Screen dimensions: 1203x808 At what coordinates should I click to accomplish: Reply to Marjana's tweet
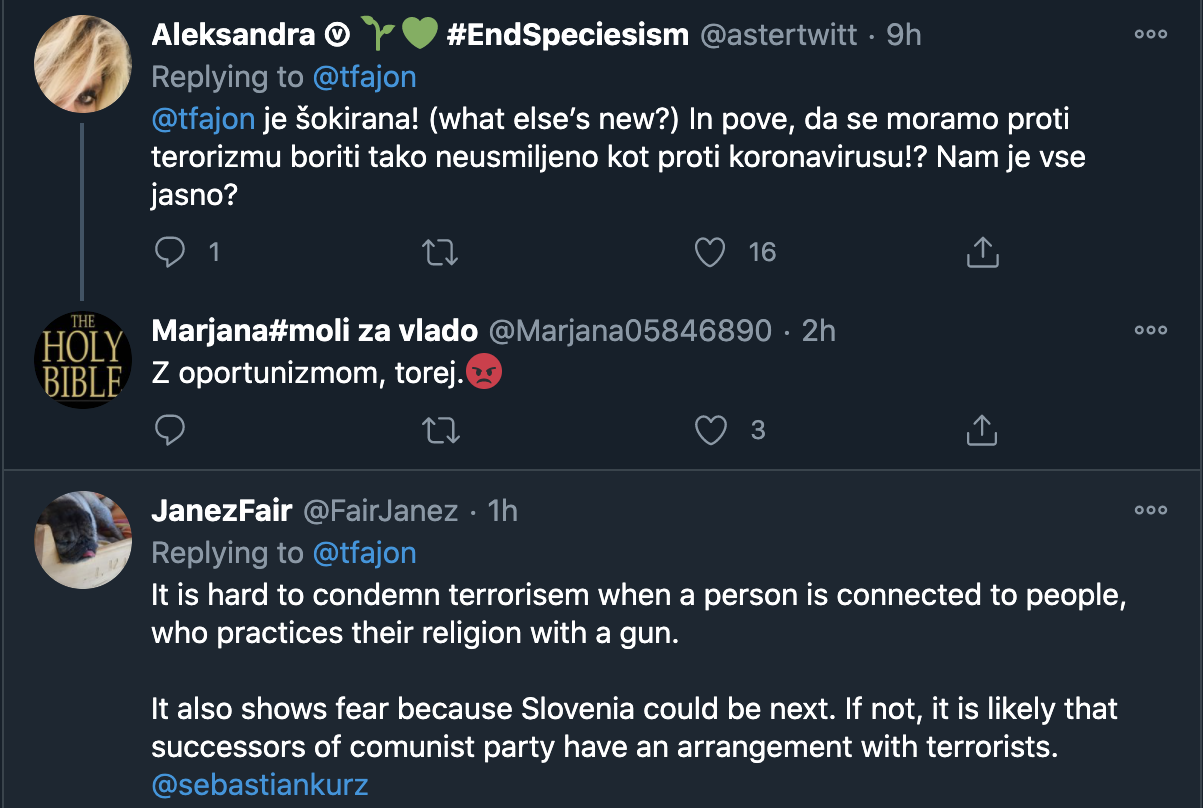[x=171, y=430]
